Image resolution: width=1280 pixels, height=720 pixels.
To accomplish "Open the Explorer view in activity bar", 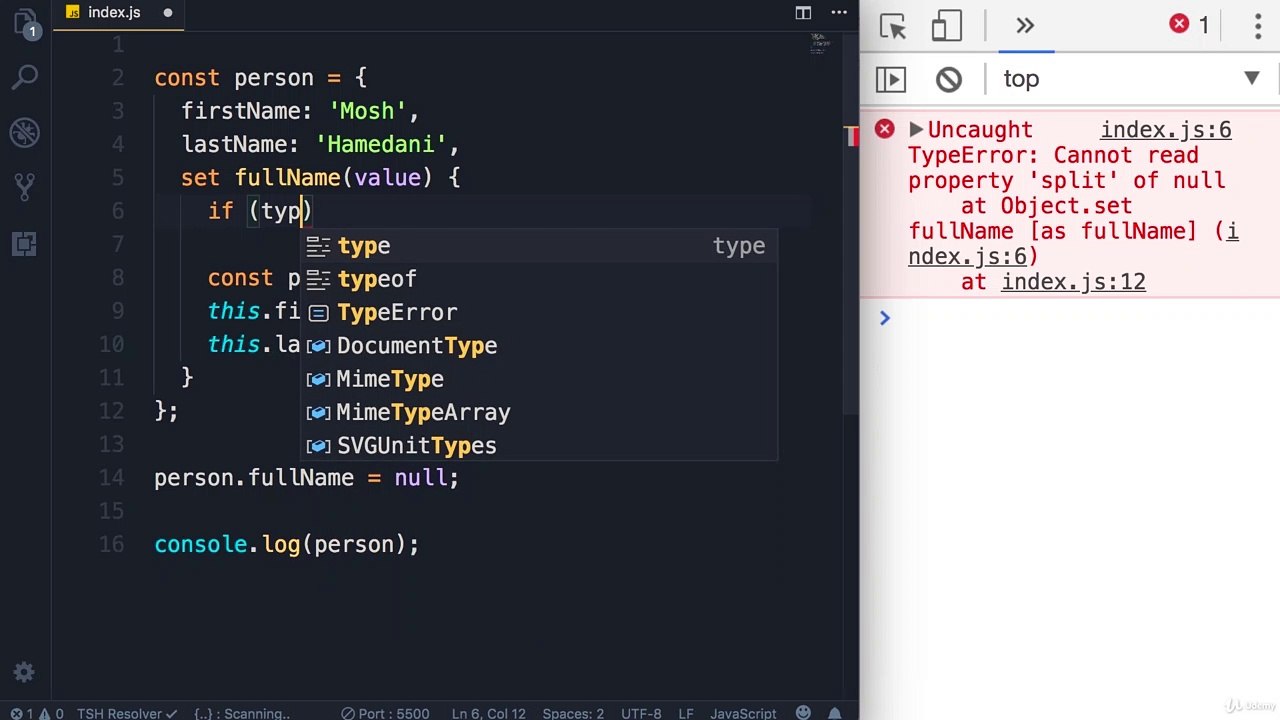I will click(x=25, y=23).
